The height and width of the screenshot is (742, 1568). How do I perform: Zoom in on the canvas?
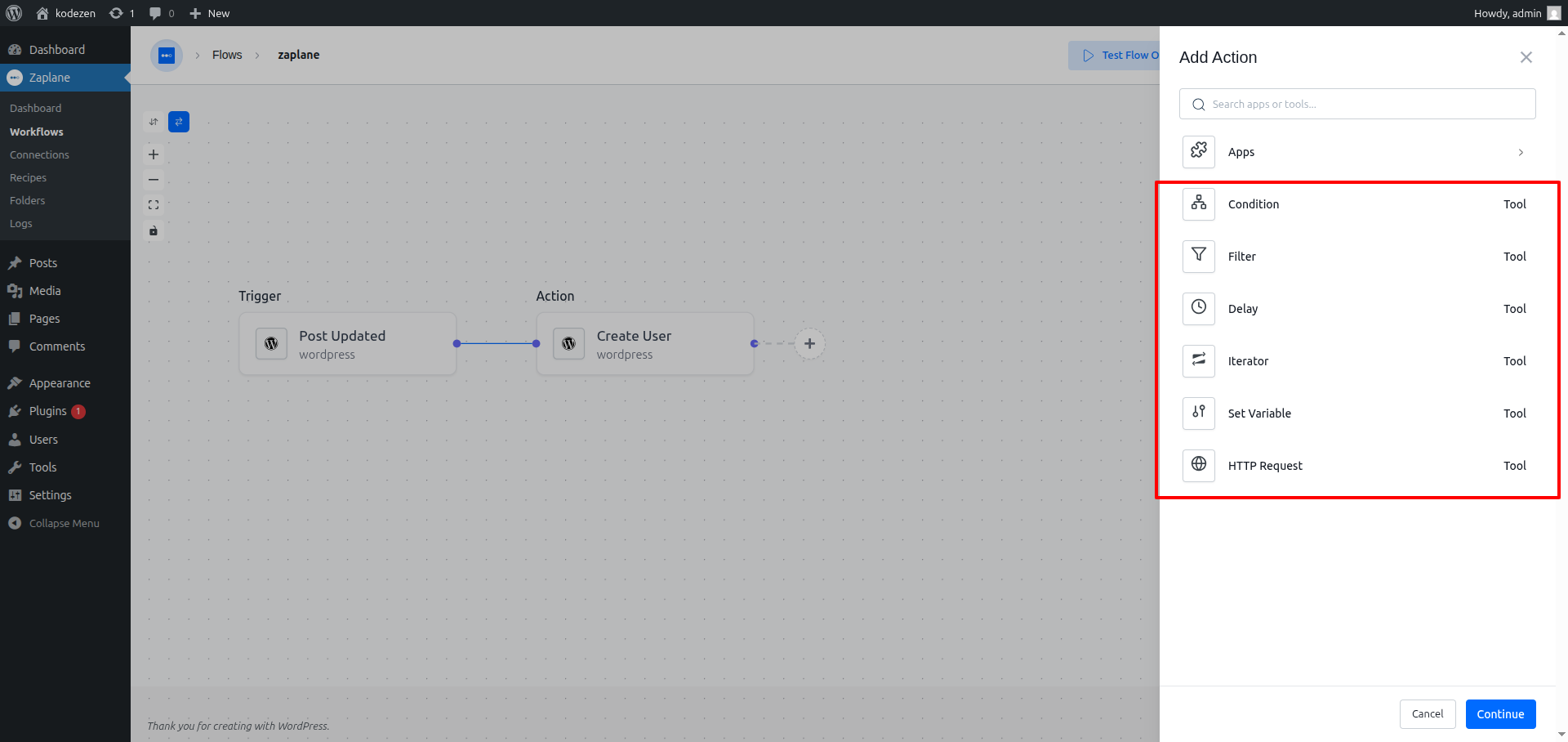[x=154, y=154]
